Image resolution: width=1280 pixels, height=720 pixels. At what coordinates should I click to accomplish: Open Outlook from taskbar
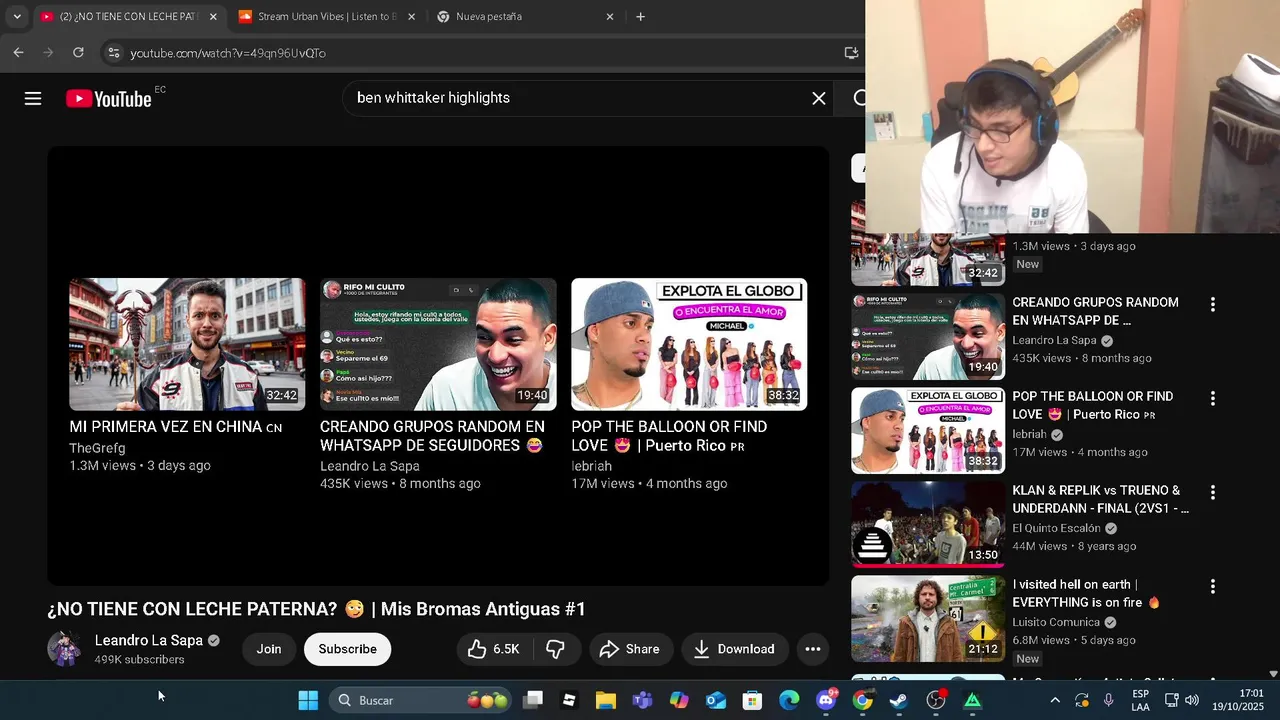716,700
